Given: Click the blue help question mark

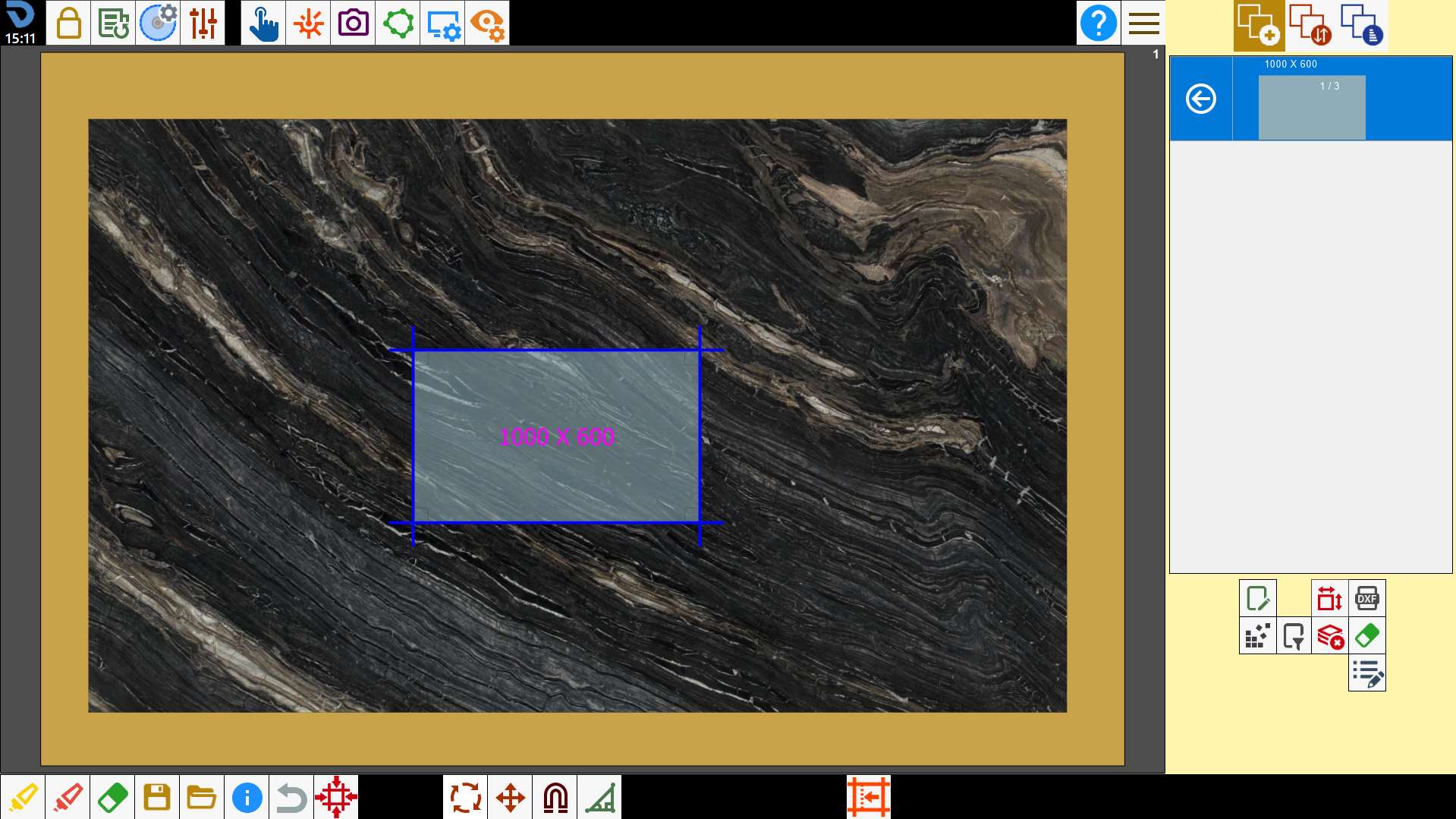Looking at the screenshot, I should coord(1098,23).
